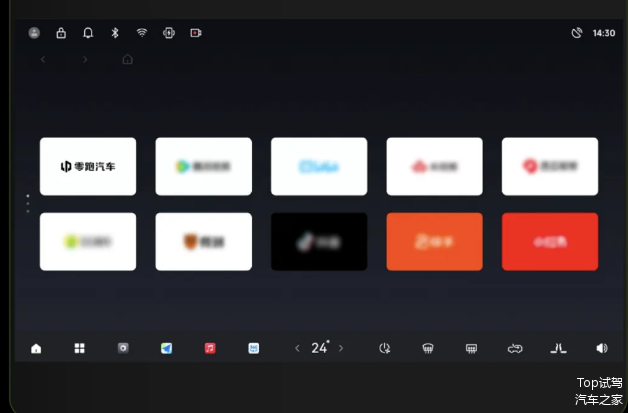This screenshot has height=413, width=628.
Task: Open the user profile avatar
Action: coord(35,33)
